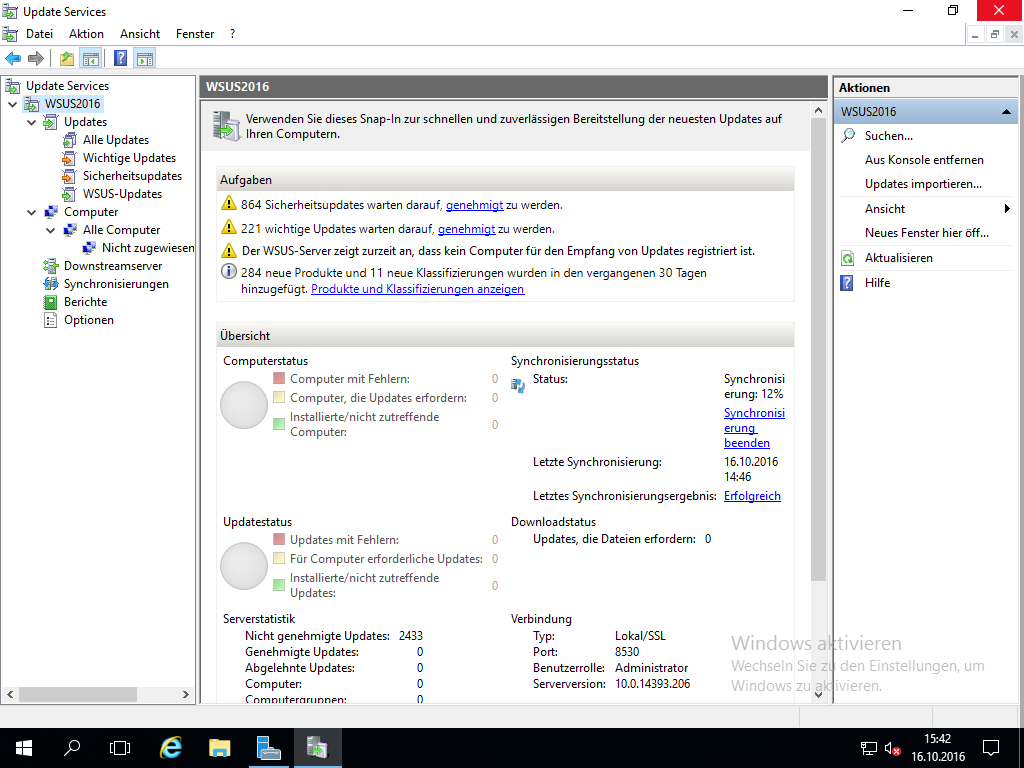Choose Aus Konsole entfernen action

[924, 160]
